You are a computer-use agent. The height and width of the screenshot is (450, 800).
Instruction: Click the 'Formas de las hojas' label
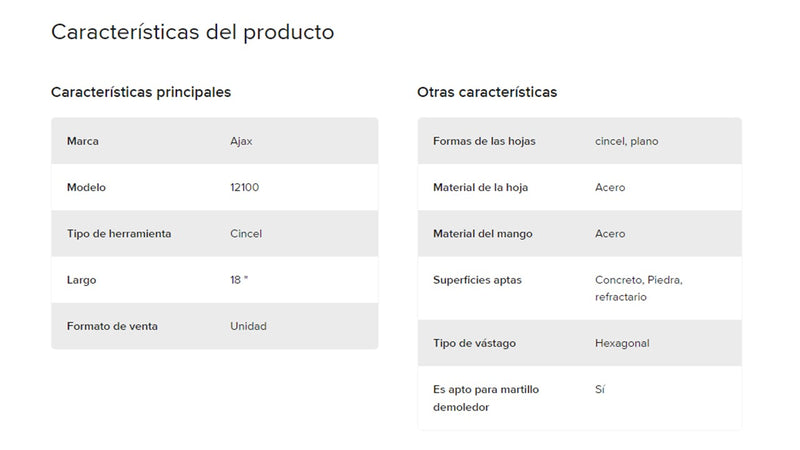(484, 141)
